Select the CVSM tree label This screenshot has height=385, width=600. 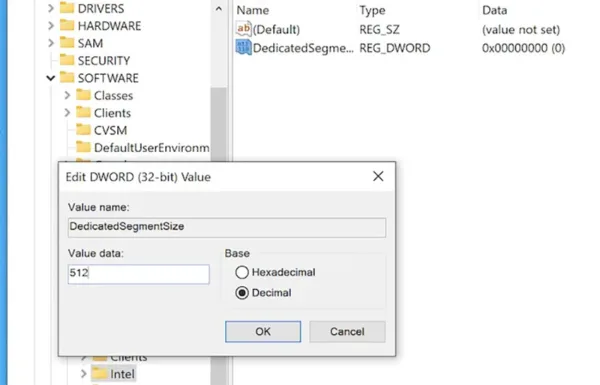110,131
